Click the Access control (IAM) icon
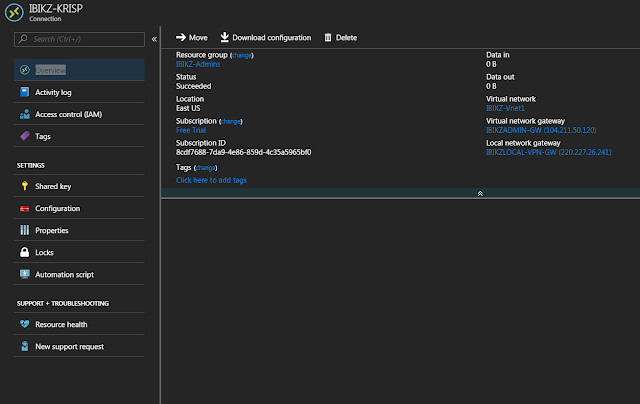This screenshot has height=404, width=640. [x=24, y=114]
